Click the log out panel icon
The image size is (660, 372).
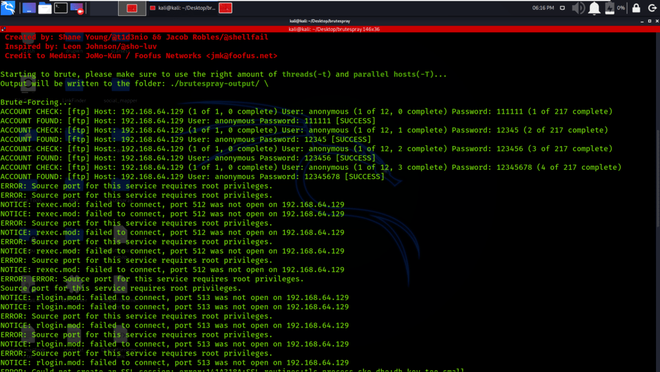652,8
